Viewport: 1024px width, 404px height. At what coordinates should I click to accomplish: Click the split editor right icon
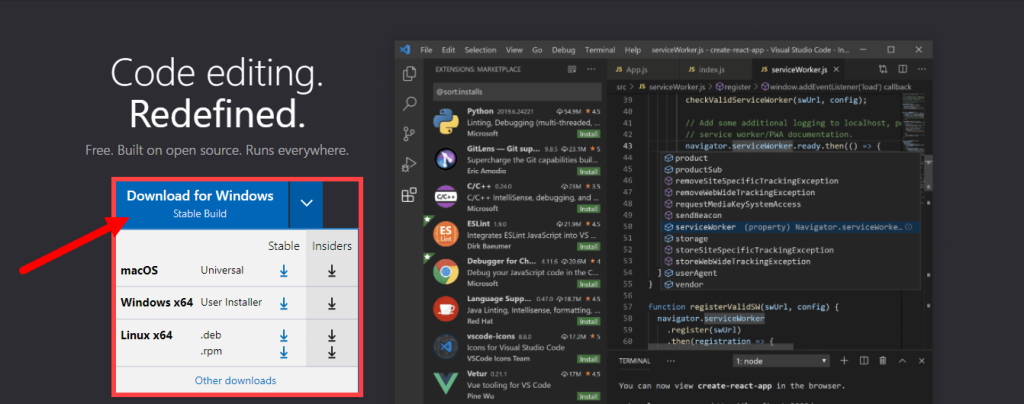(x=903, y=69)
